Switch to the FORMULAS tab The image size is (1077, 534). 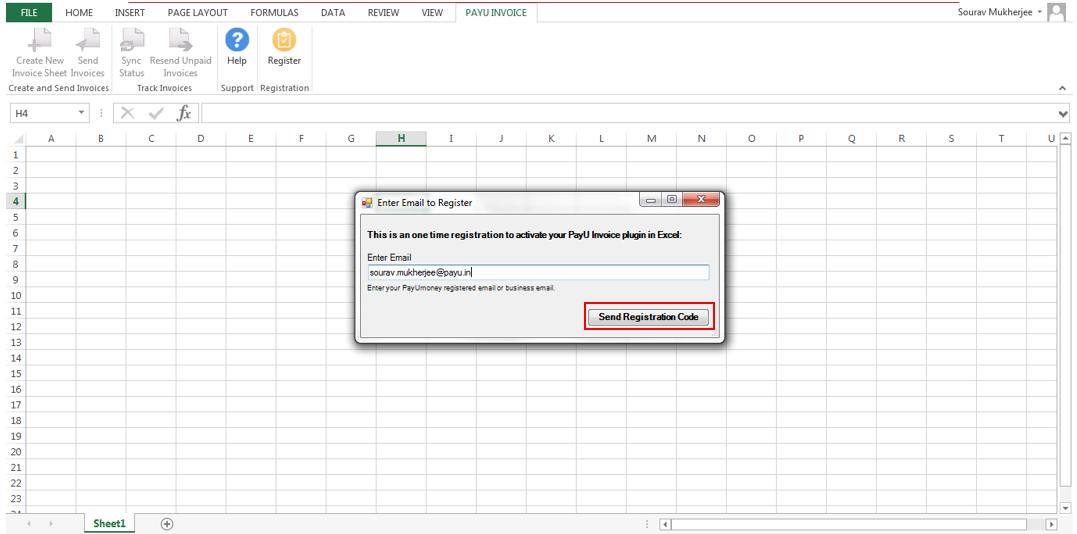(x=274, y=12)
